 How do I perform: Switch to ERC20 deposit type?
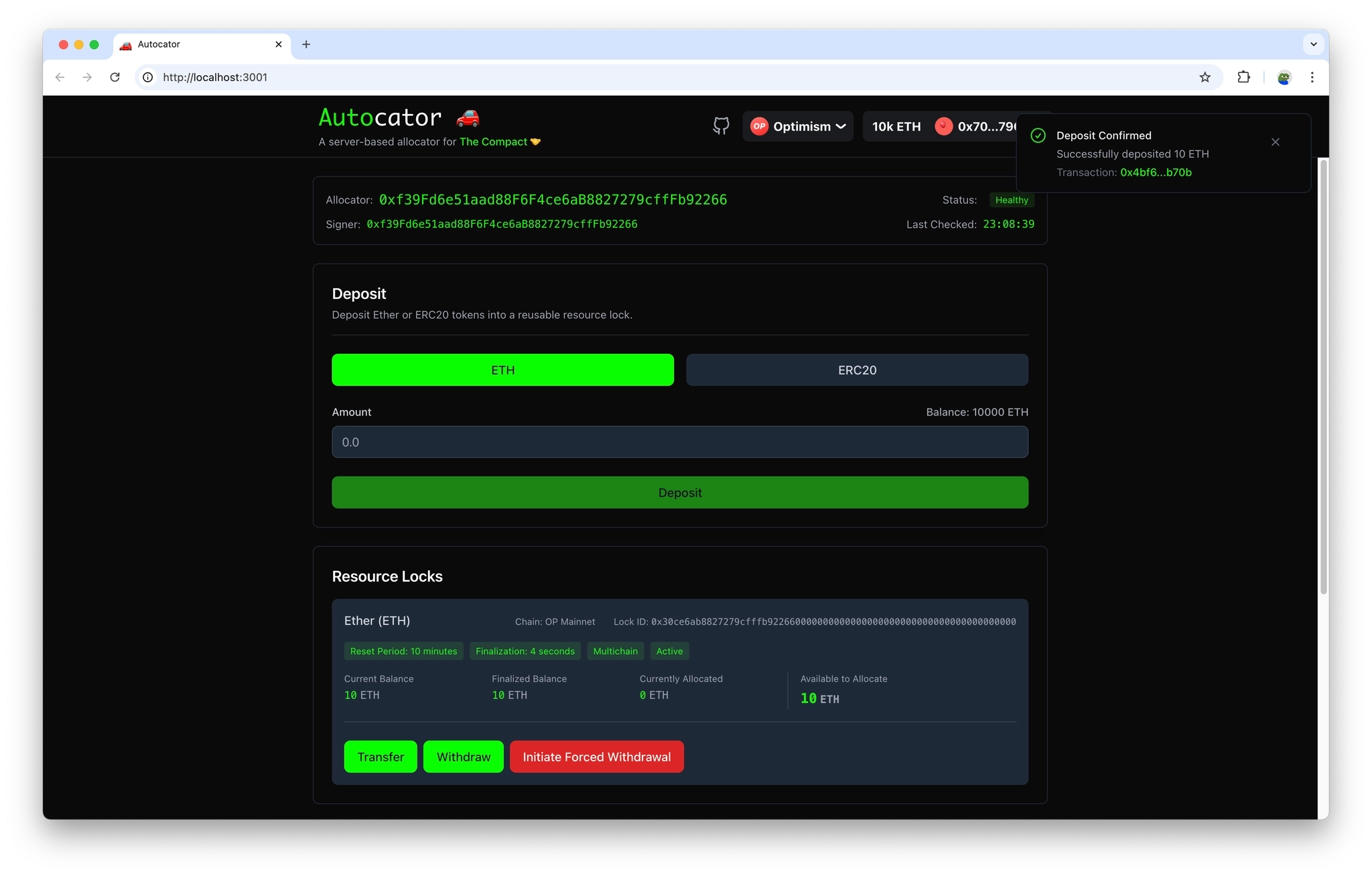857,370
